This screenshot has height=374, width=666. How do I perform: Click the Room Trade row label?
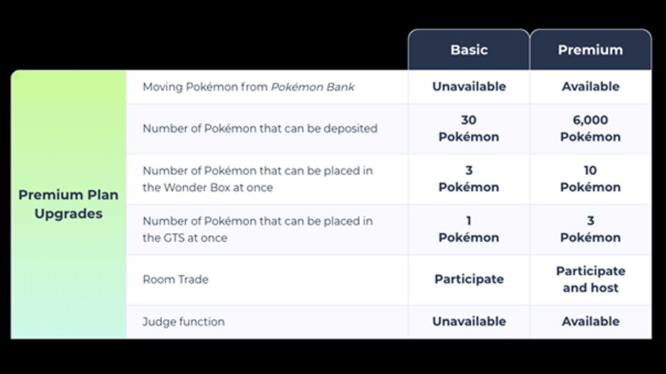click(x=175, y=279)
